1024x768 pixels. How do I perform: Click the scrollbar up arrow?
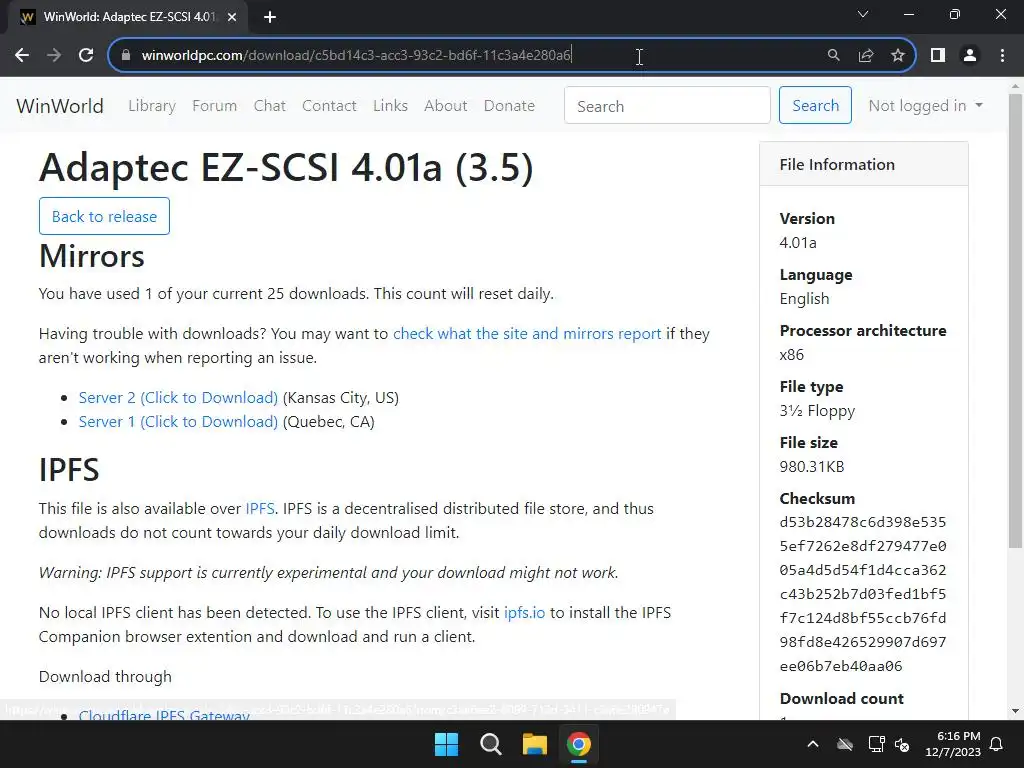point(1015,86)
